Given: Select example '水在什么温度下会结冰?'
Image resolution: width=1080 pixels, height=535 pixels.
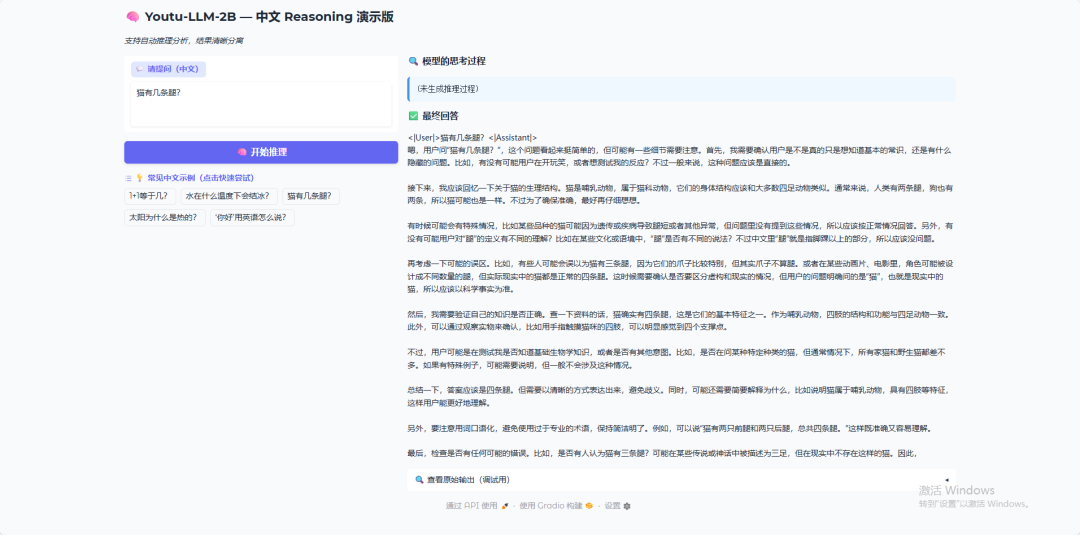Looking at the screenshot, I should tap(229, 196).
